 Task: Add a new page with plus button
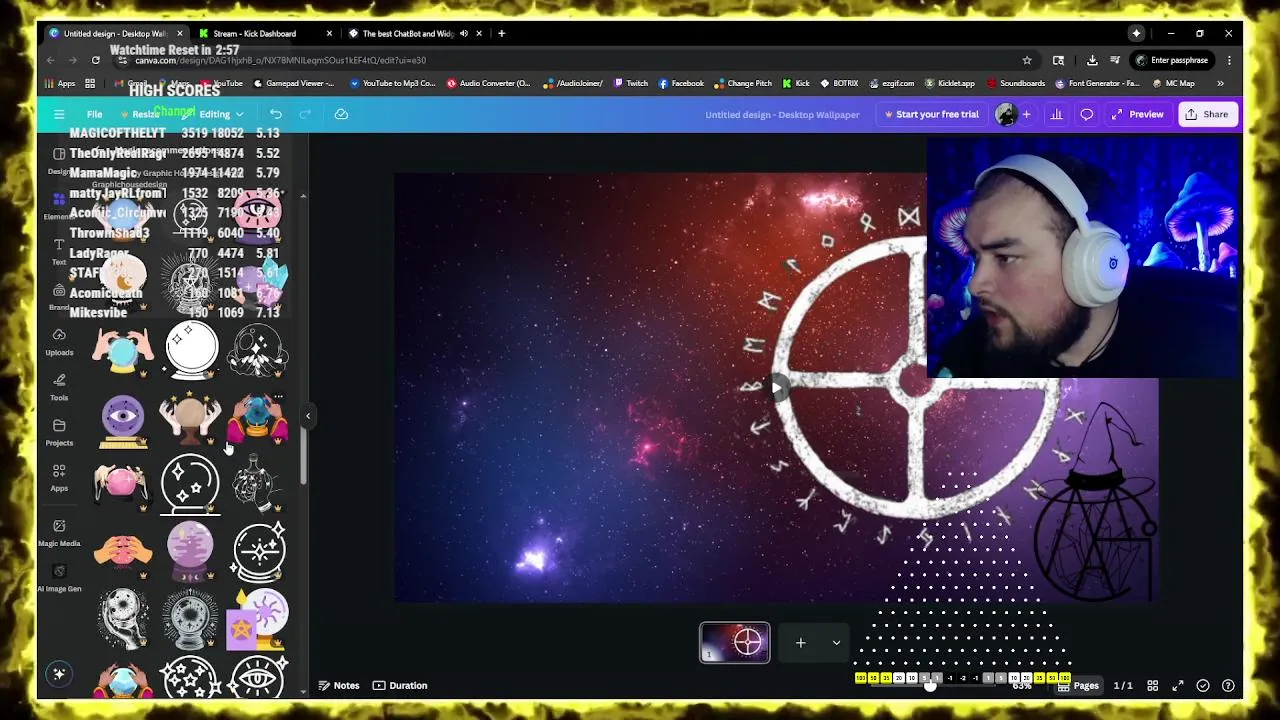point(800,643)
